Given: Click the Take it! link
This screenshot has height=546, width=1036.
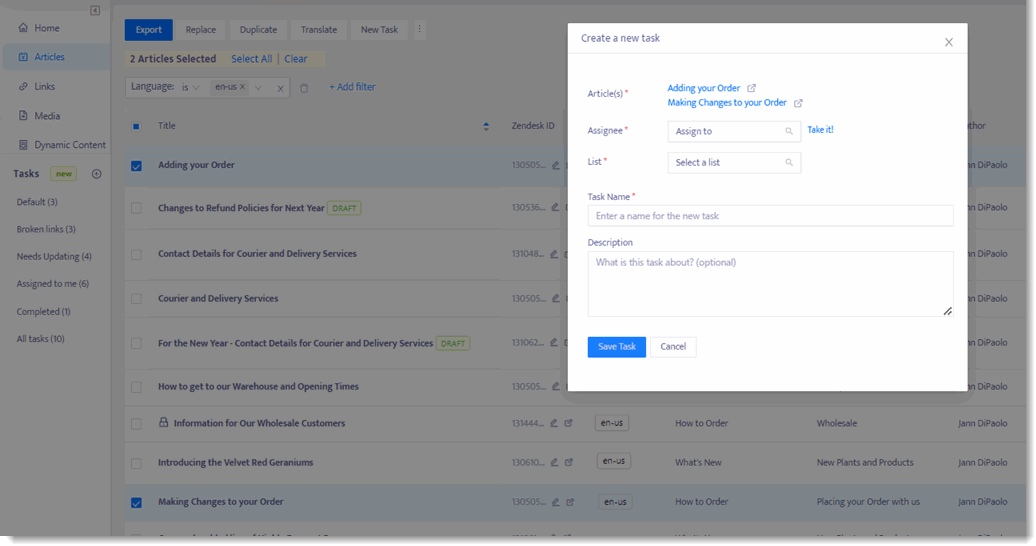Looking at the screenshot, I should pyautogui.click(x=820, y=130).
